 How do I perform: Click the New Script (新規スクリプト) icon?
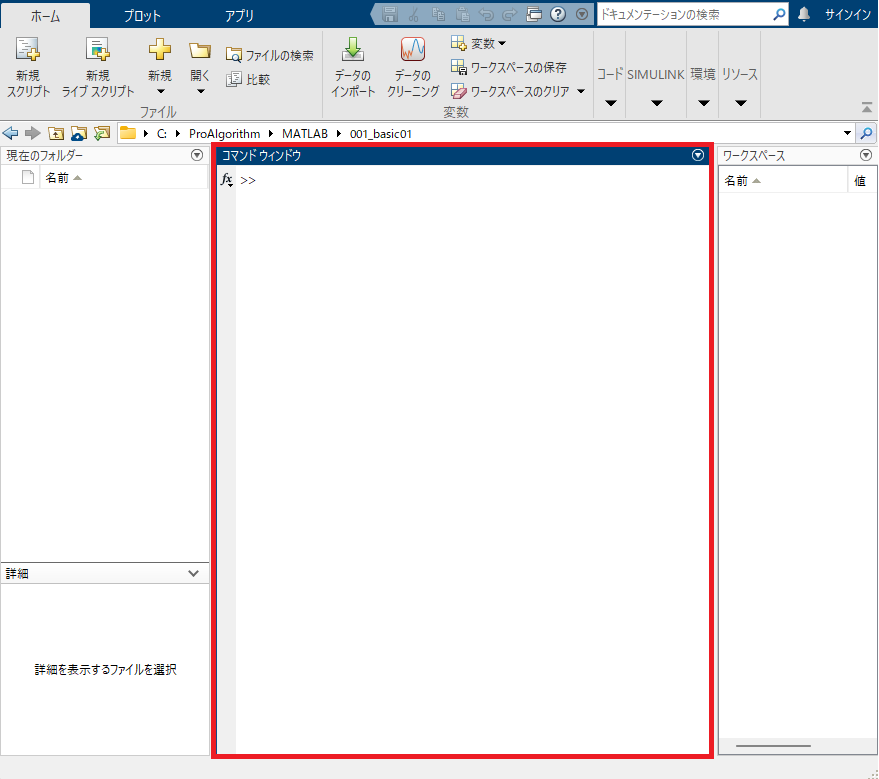28,52
